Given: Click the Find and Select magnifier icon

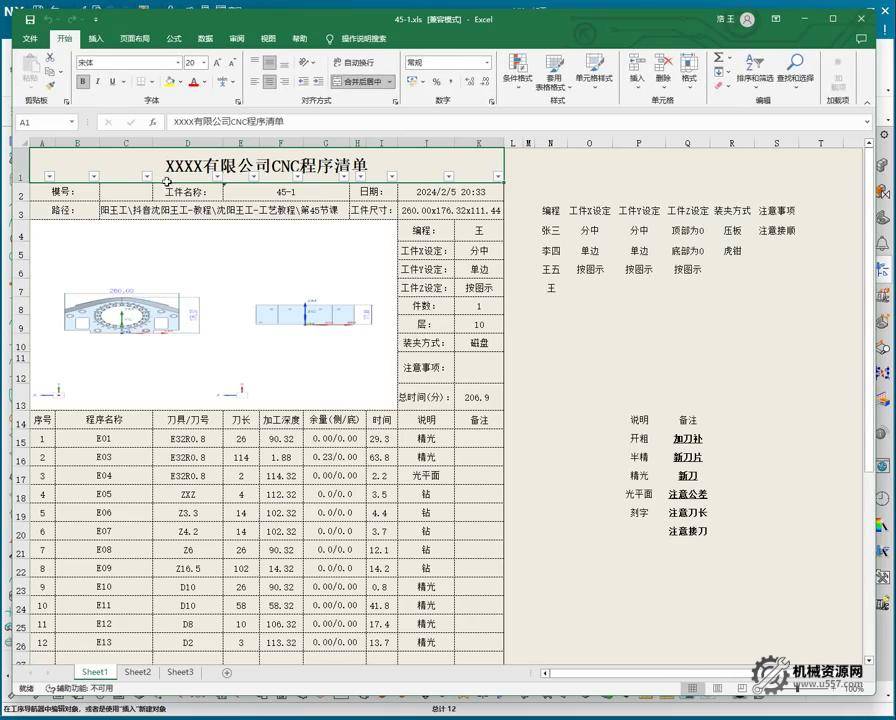Looking at the screenshot, I should pyautogui.click(x=795, y=66).
